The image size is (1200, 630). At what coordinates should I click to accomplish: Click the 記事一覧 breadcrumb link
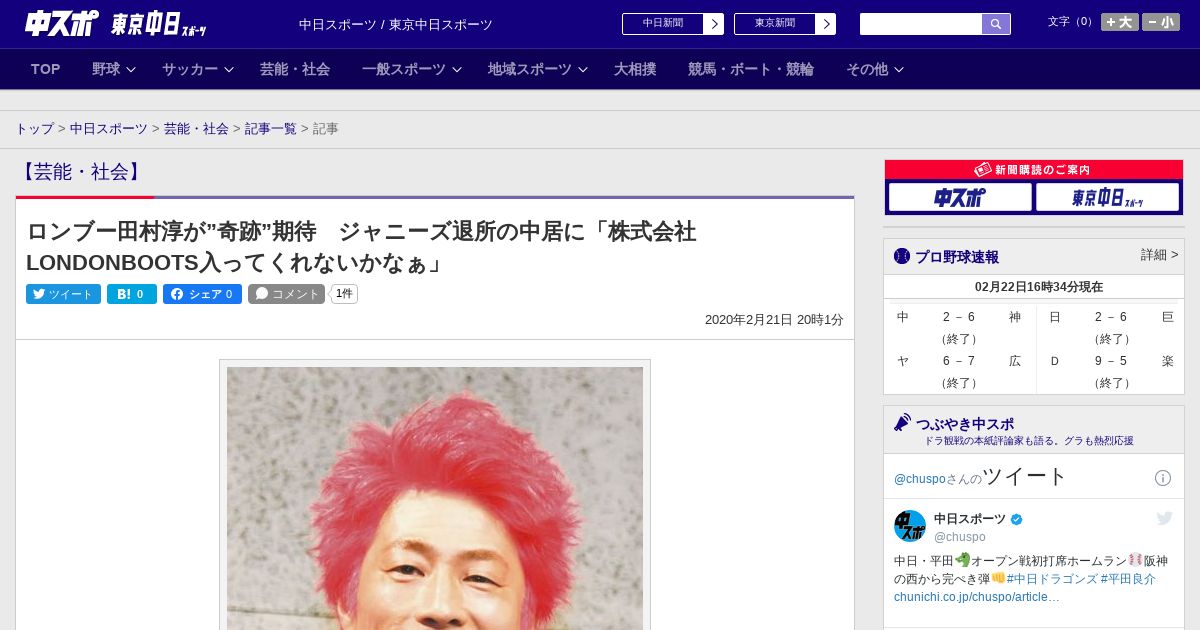271,129
